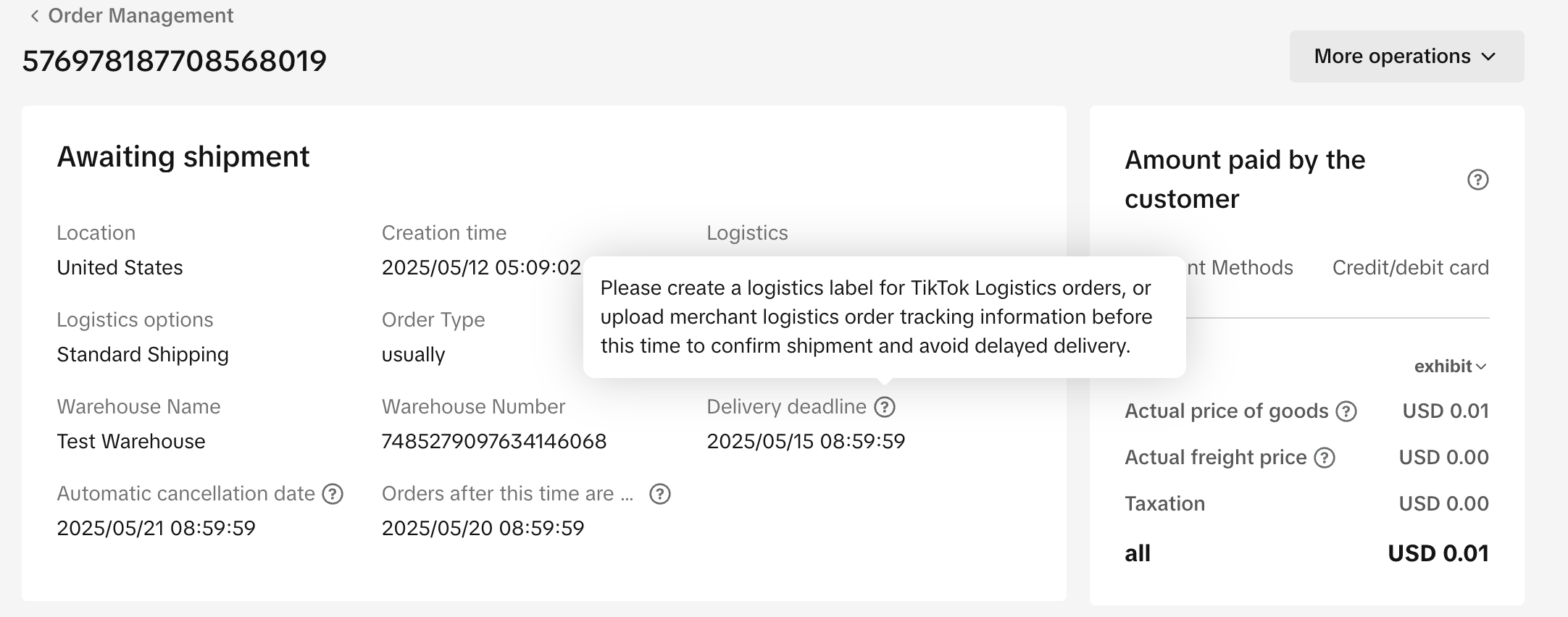Select the warehouse number 7485279097634146068
The height and width of the screenshot is (617, 1568).
click(493, 442)
